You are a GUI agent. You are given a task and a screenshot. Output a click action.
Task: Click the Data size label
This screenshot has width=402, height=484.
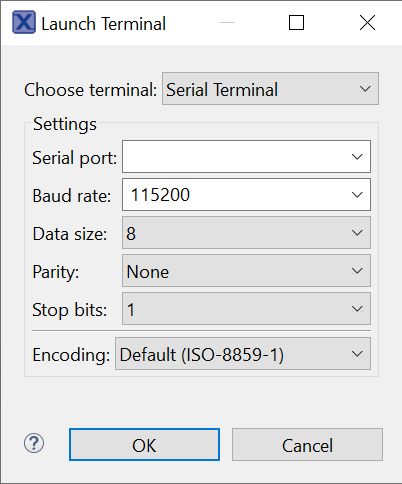coord(70,234)
